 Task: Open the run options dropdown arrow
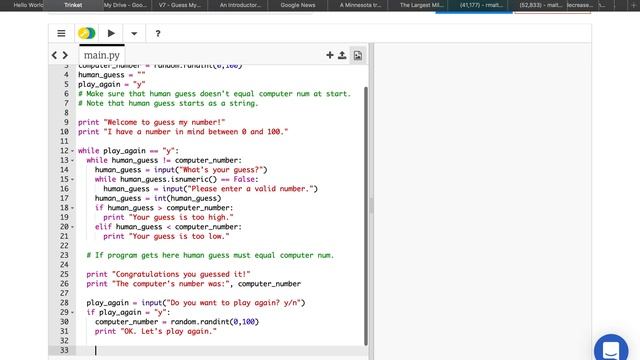point(134,34)
